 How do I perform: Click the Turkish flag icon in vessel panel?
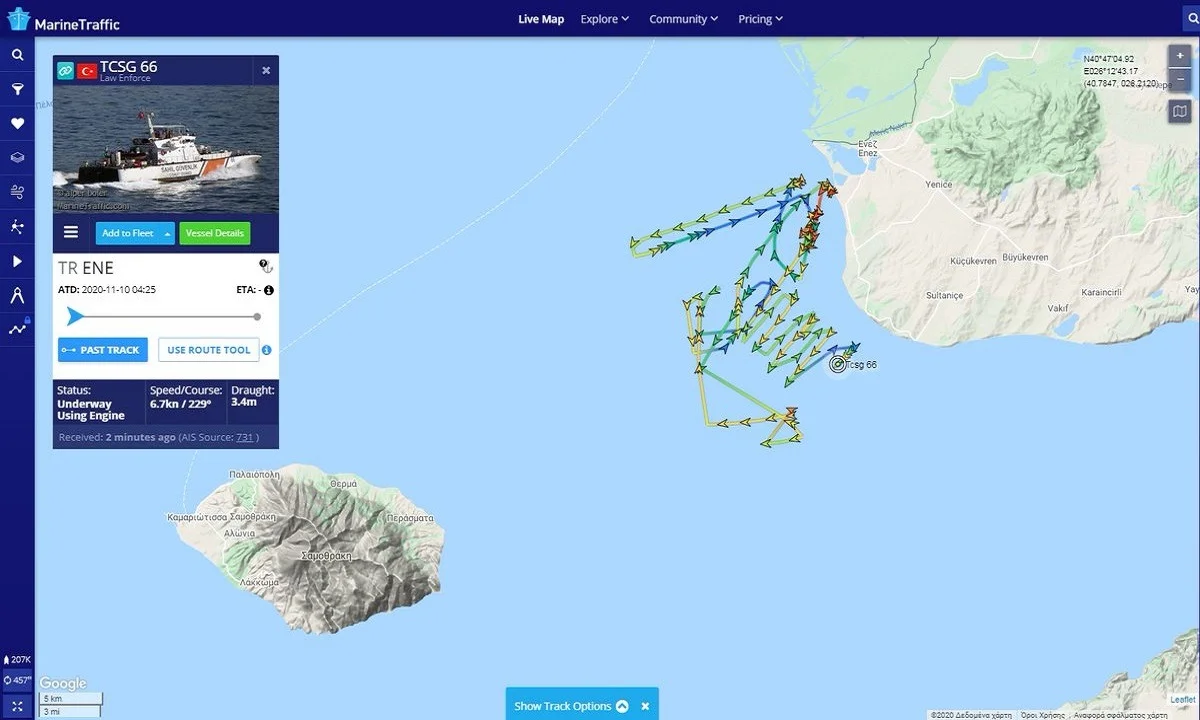coord(87,71)
